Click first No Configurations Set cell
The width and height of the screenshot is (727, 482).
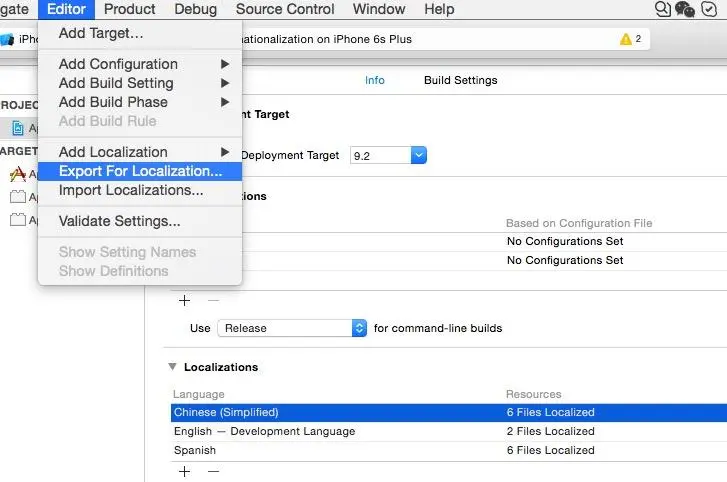point(565,241)
